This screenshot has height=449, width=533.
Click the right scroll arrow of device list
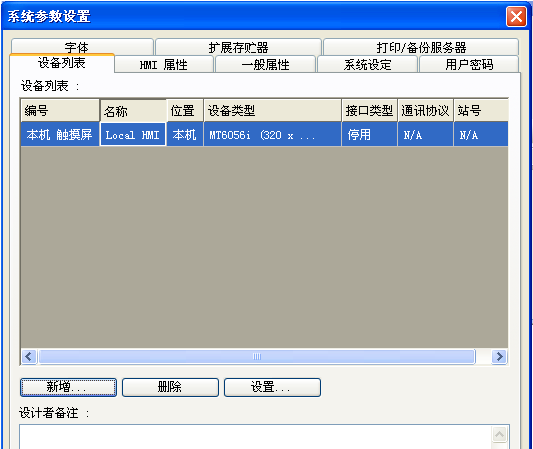point(499,357)
